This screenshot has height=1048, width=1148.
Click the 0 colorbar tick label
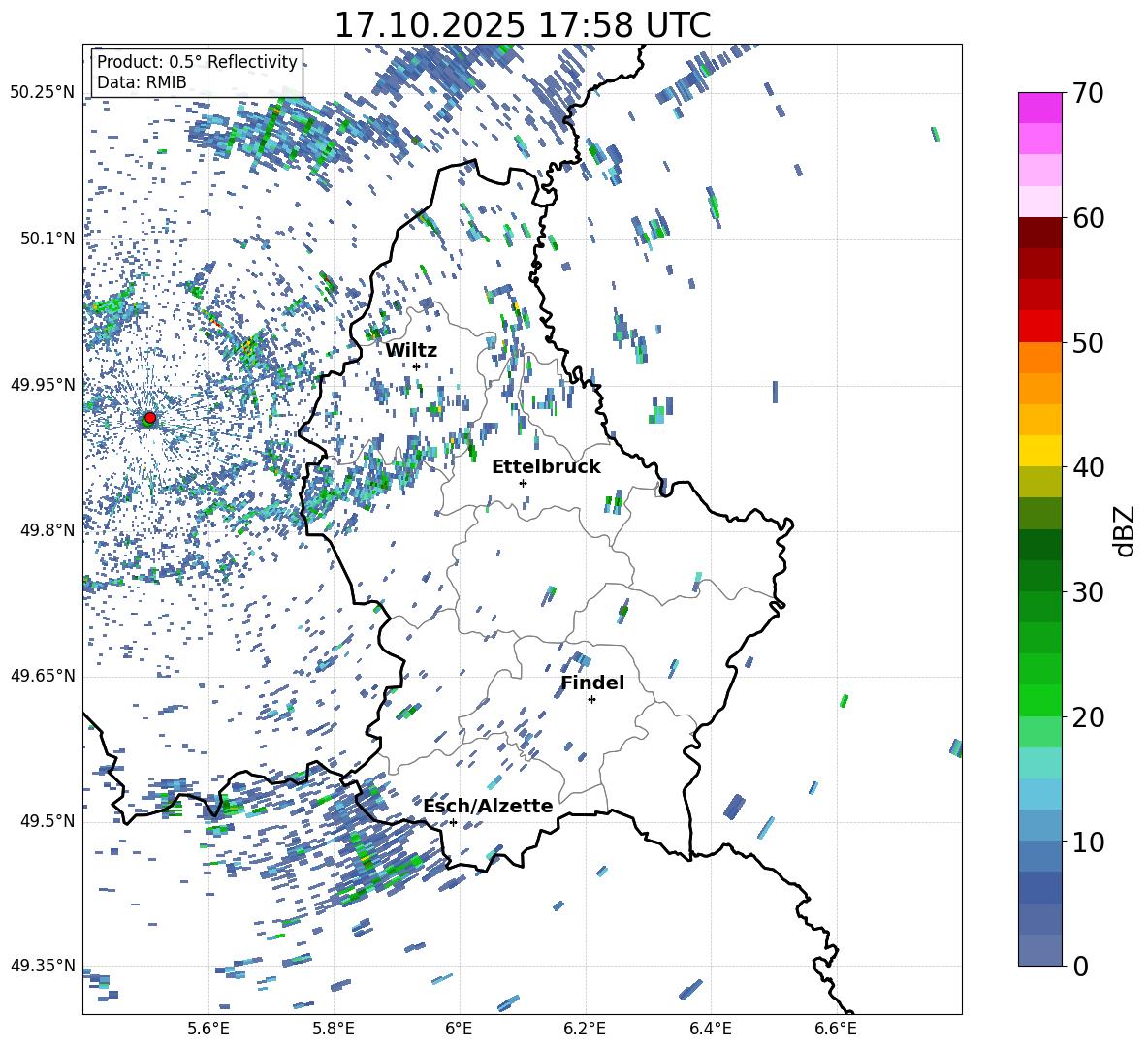click(1080, 966)
